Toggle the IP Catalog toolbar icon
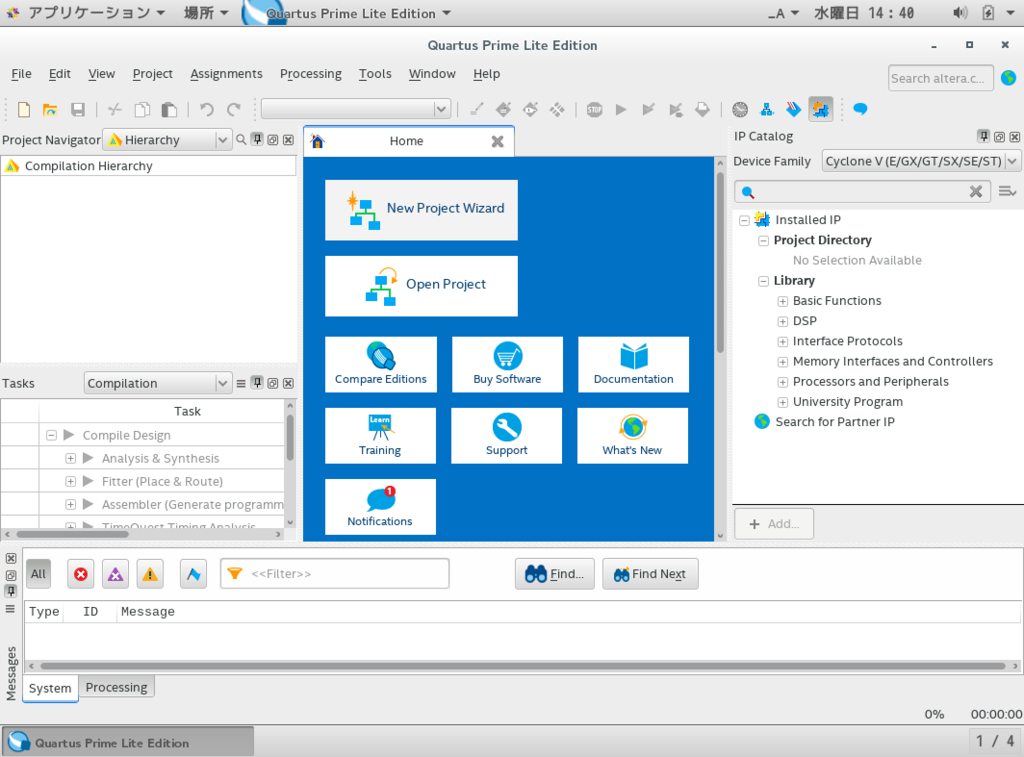The width and height of the screenshot is (1024, 757). pos(821,109)
